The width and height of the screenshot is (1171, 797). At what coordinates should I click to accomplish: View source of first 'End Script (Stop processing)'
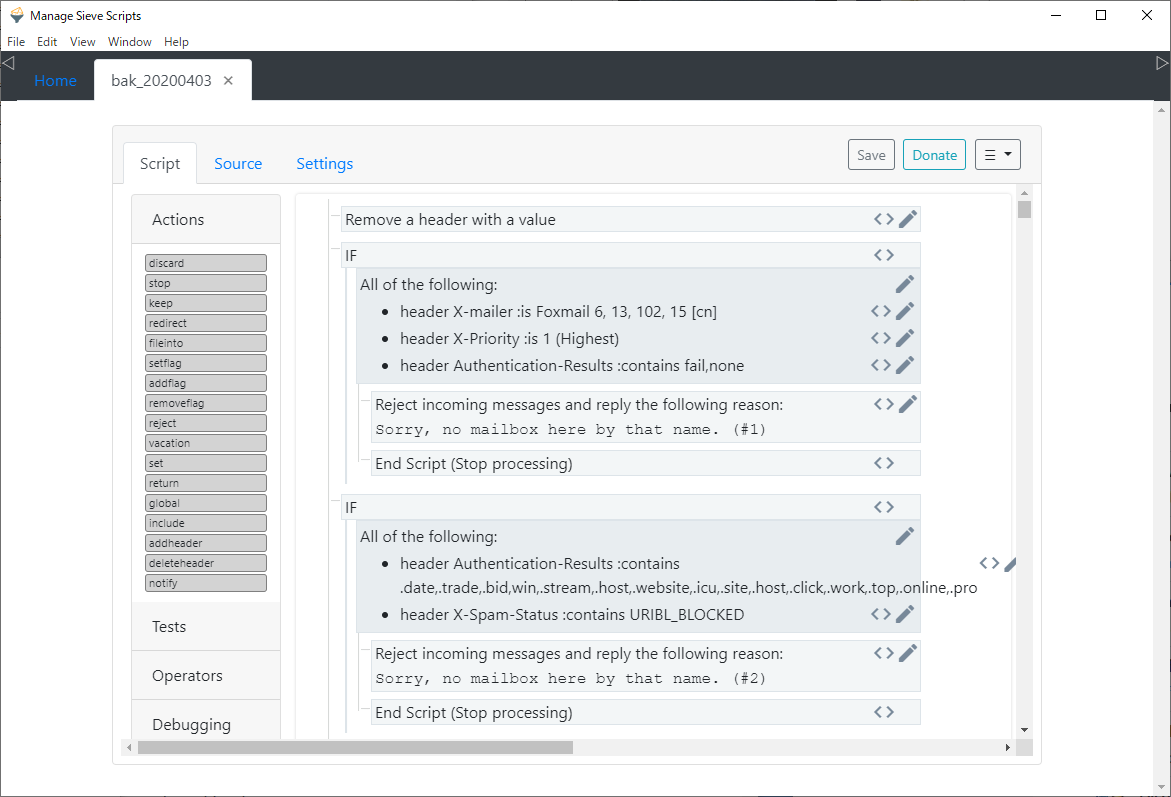882,461
